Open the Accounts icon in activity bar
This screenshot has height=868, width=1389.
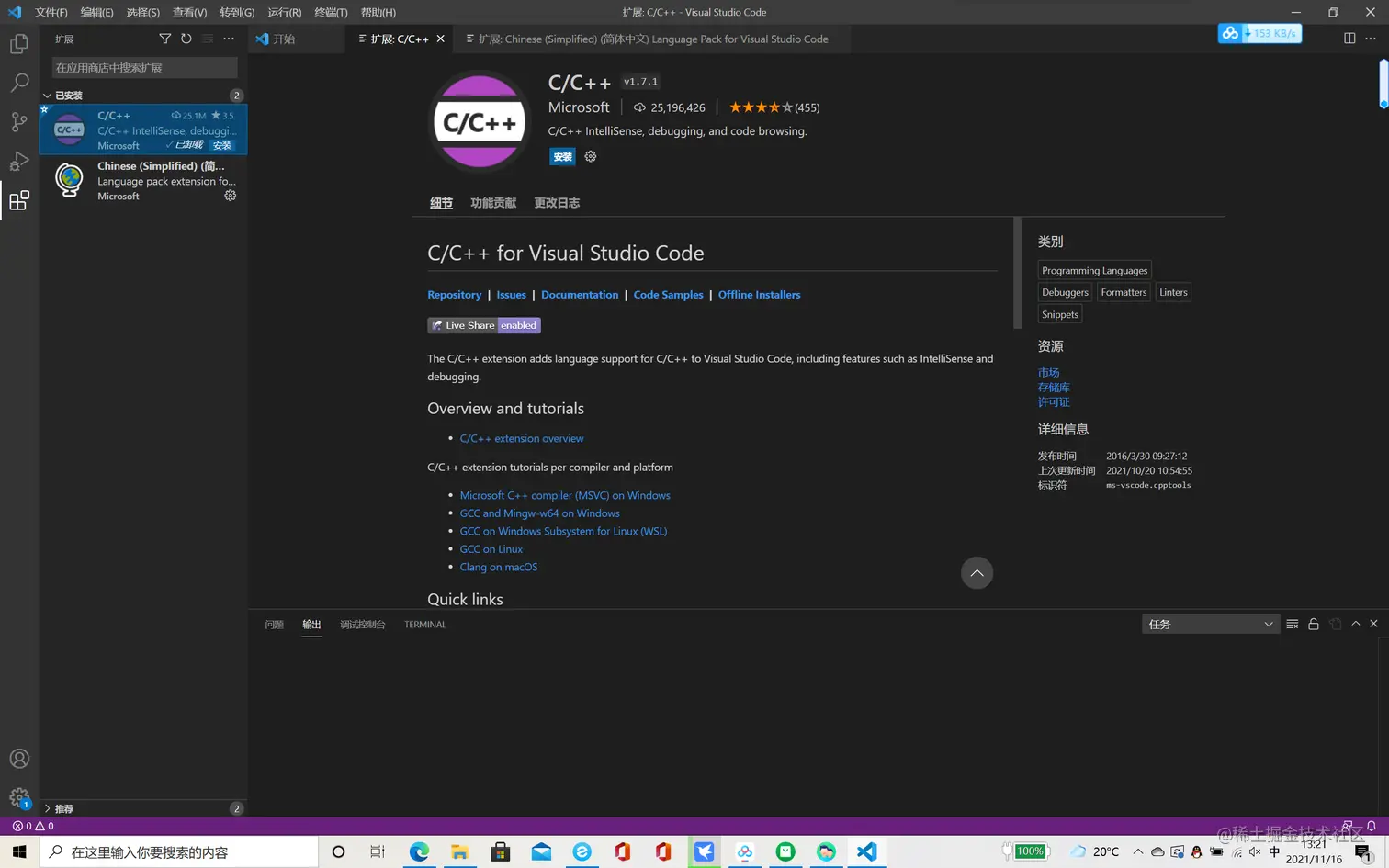[19, 759]
